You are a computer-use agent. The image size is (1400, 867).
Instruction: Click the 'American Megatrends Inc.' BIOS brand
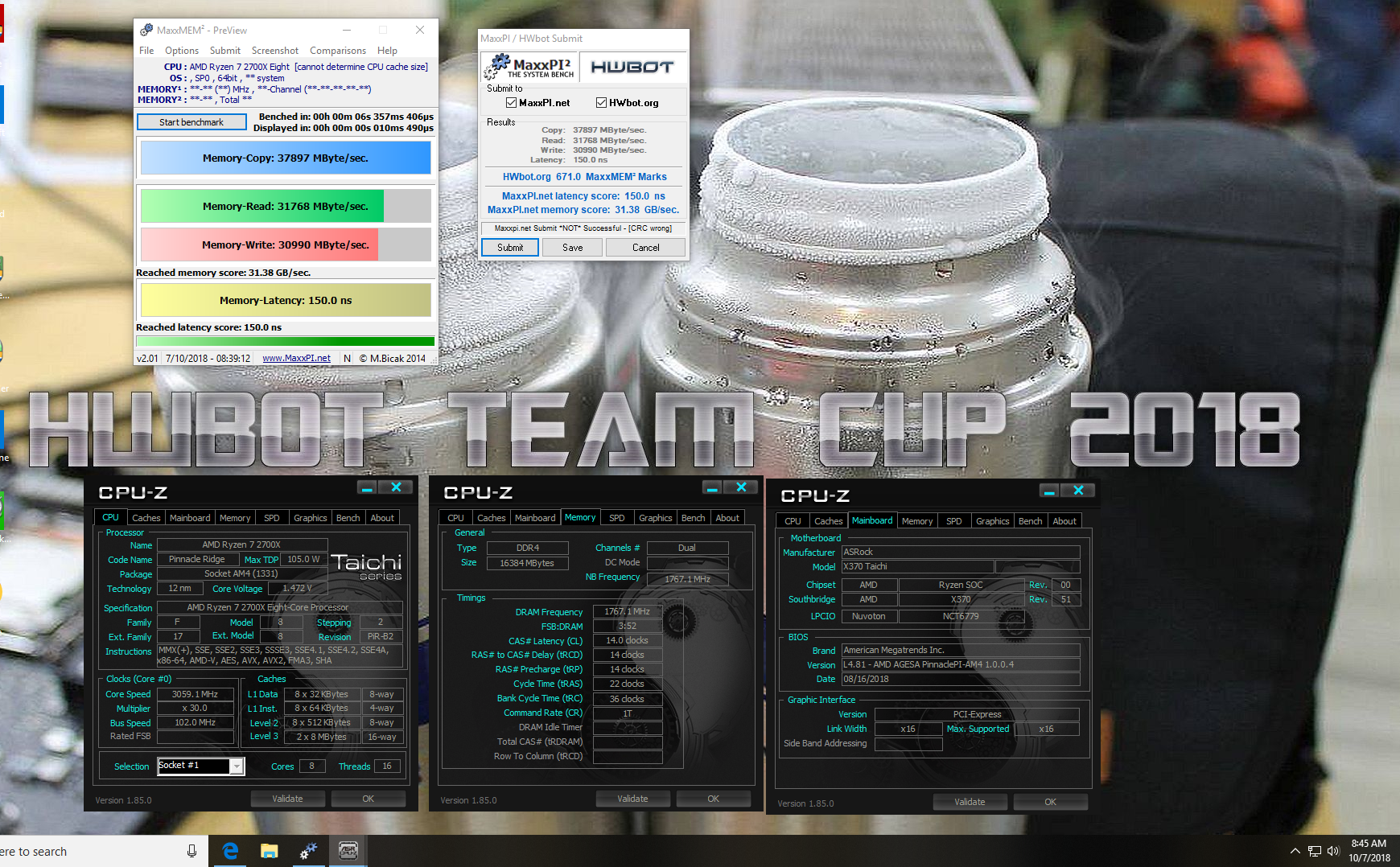pyautogui.click(x=961, y=650)
